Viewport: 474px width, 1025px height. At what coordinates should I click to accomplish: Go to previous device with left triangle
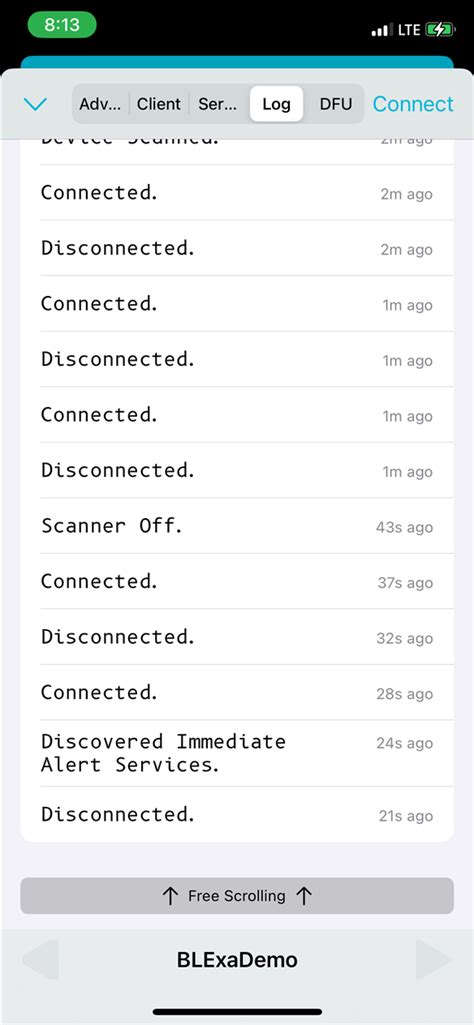click(x=41, y=960)
